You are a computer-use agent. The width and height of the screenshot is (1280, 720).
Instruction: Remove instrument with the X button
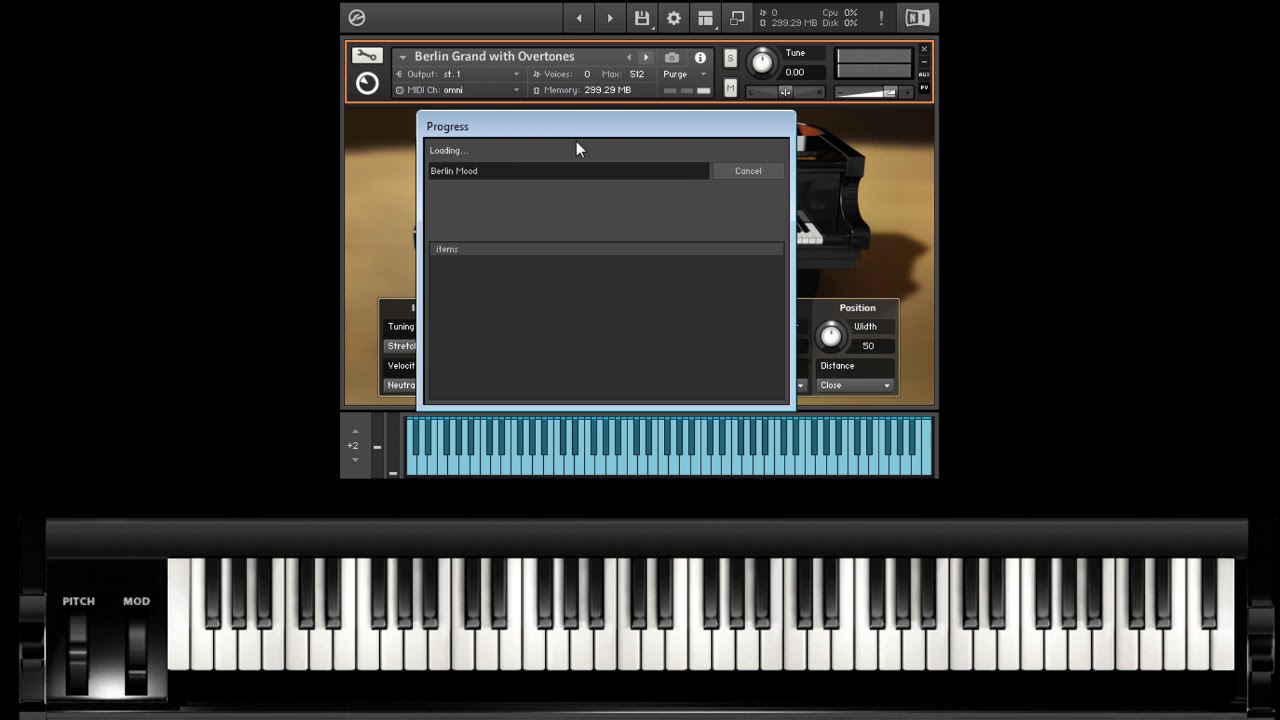[x=924, y=48]
